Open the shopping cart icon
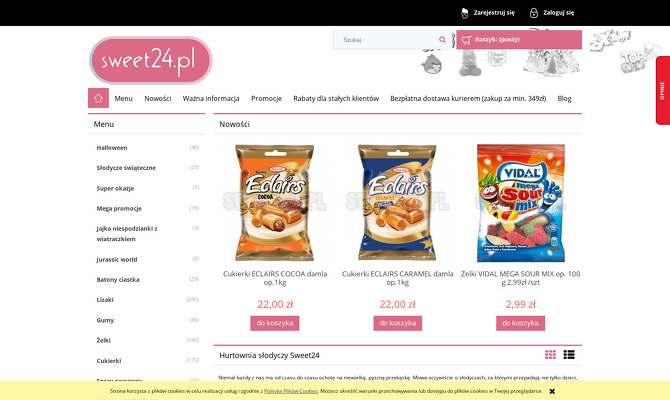 (466, 40)
